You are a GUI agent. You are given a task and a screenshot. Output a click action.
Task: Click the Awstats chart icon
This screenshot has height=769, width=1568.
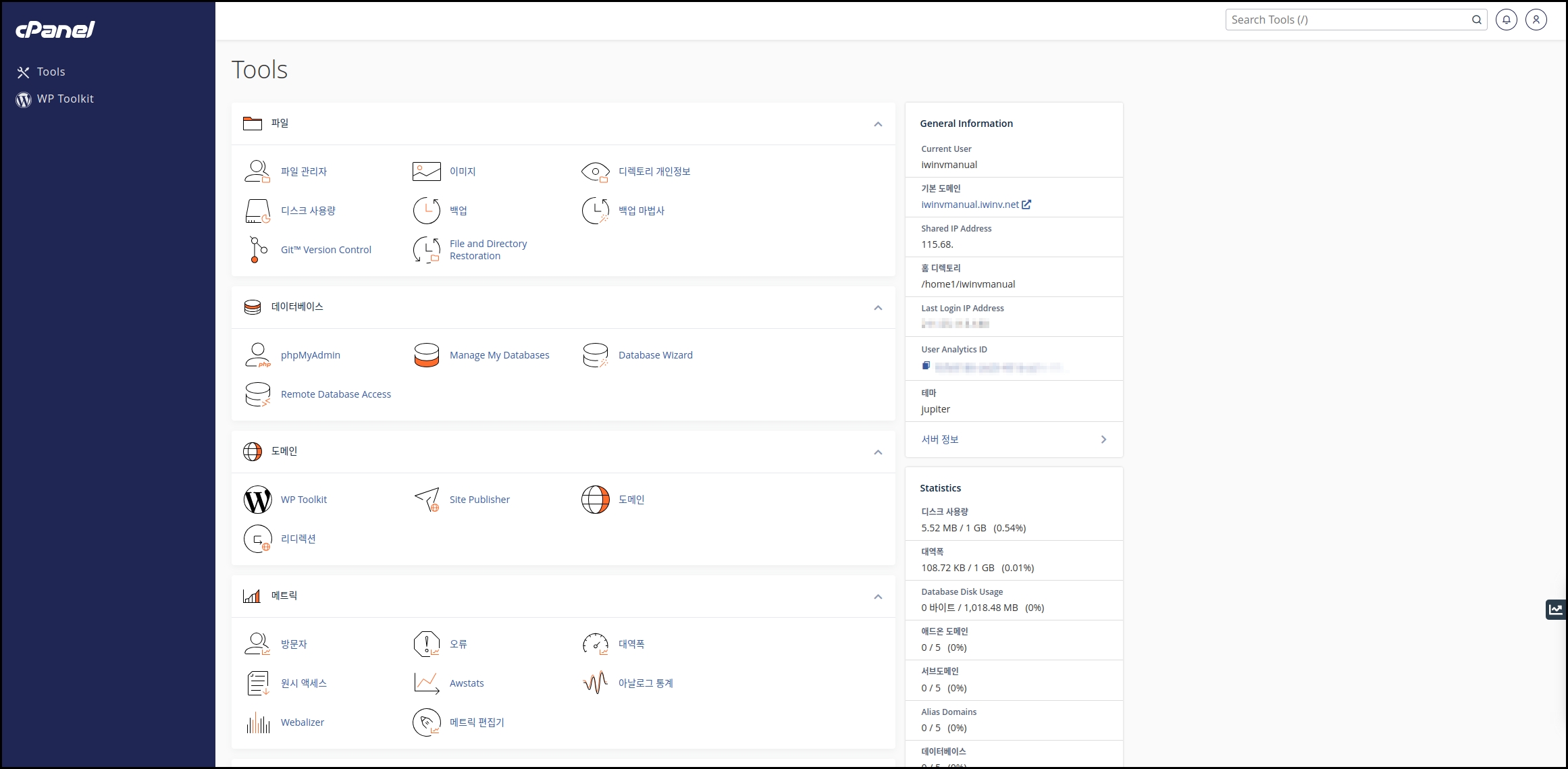click(426, 683)
